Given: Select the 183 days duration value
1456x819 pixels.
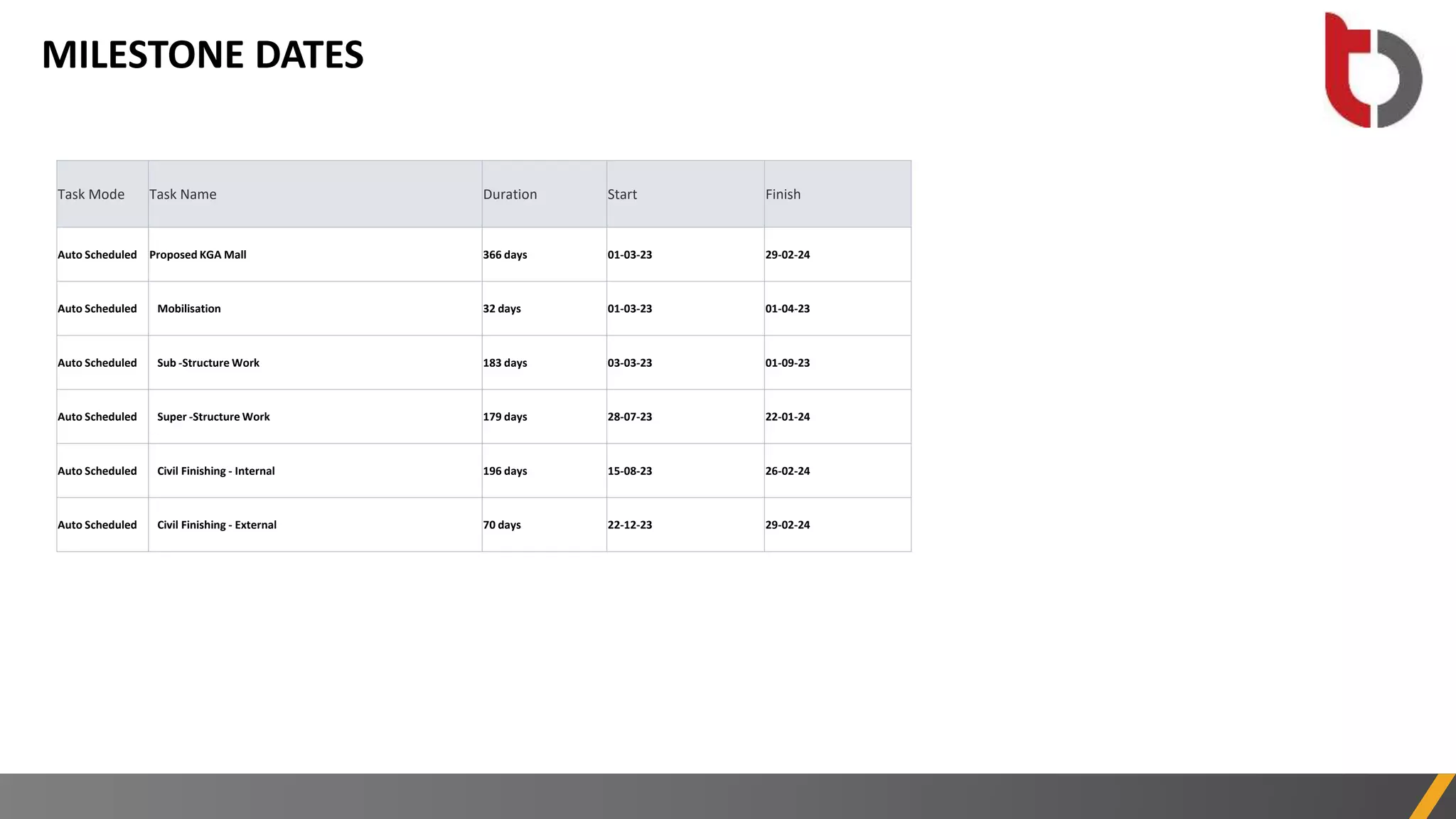Looking at the screenshot, I should [x=505, y=363].
